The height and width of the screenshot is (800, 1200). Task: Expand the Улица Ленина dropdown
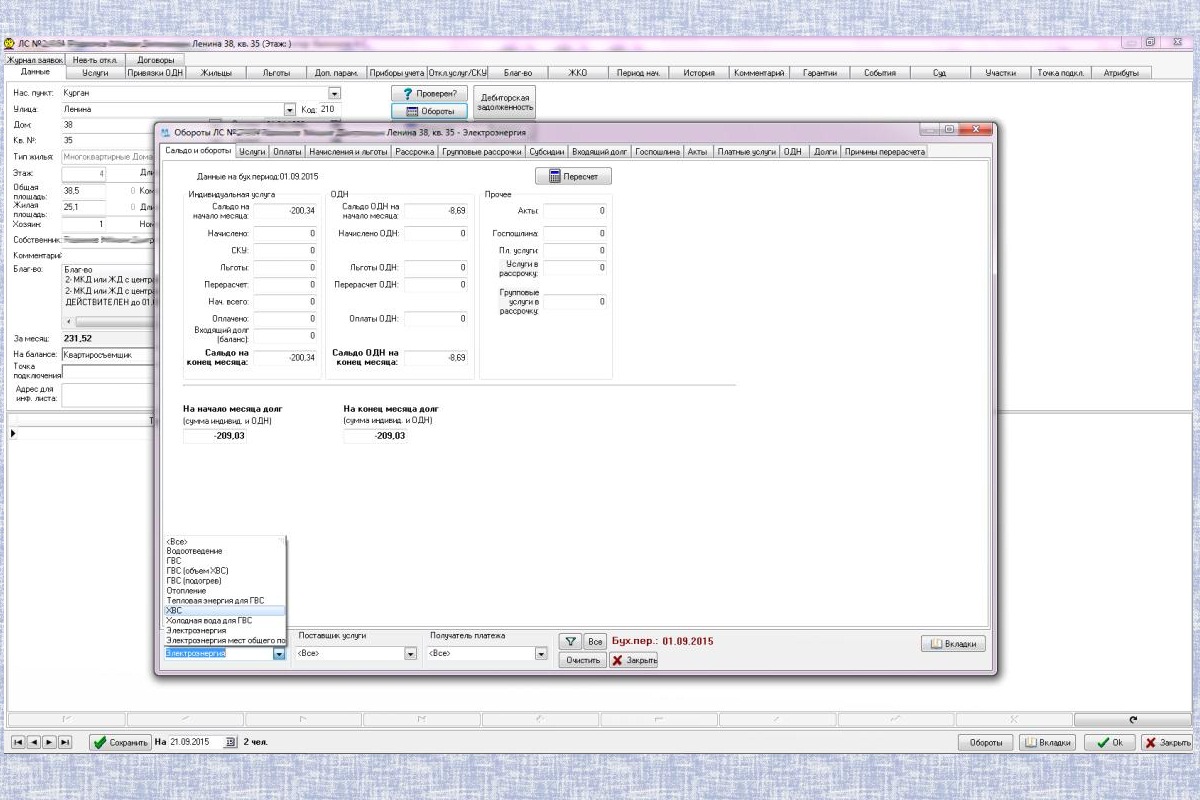pos(290,110)
